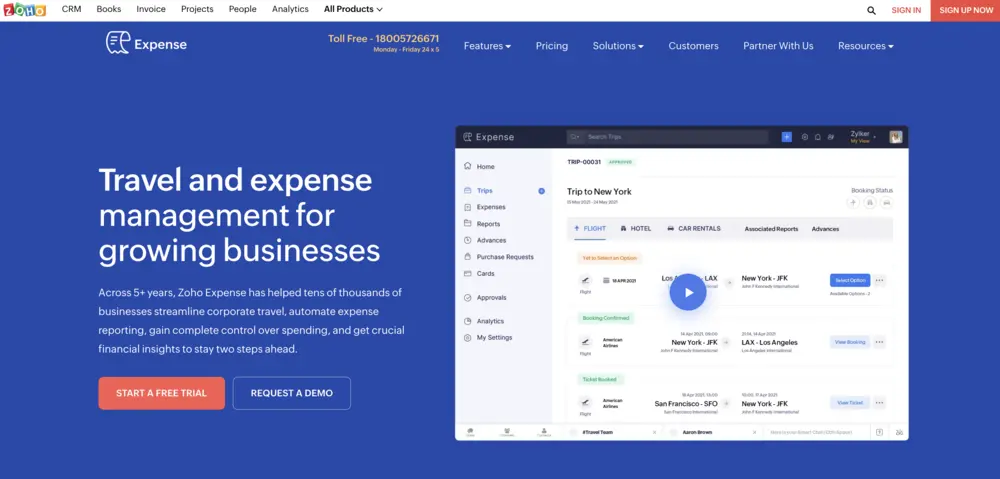Switch to Associated Reports tab
Image resolution: width=1000 pixels, height=479 pixels.
pyautogui.click(x=771, y=229)
